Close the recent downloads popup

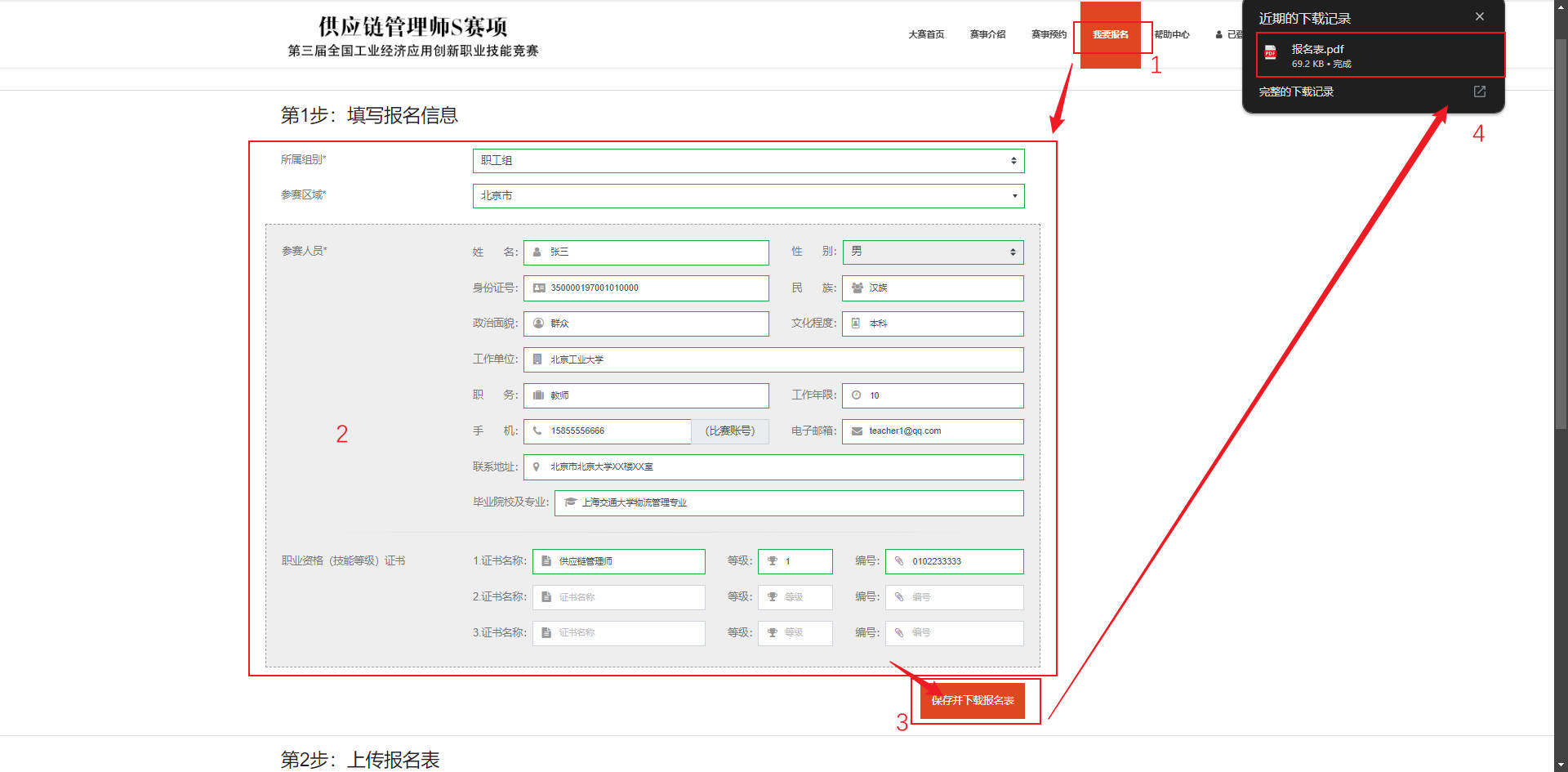click(1479, 16)
